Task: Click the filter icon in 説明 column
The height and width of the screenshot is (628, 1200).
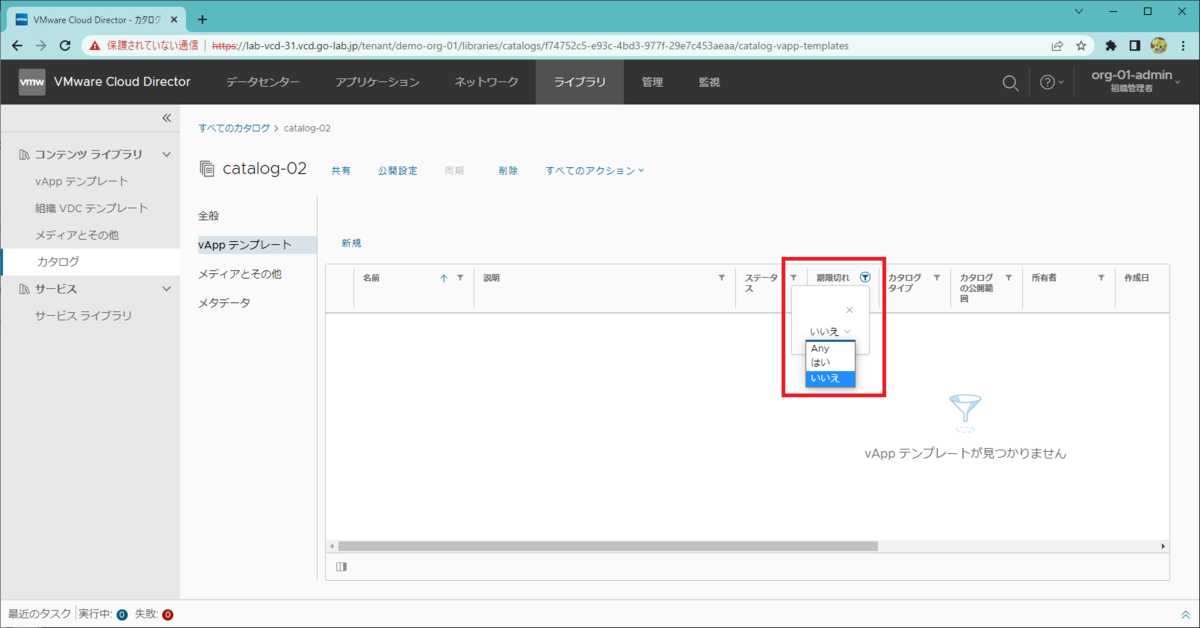Action: [x=722, y=278]
